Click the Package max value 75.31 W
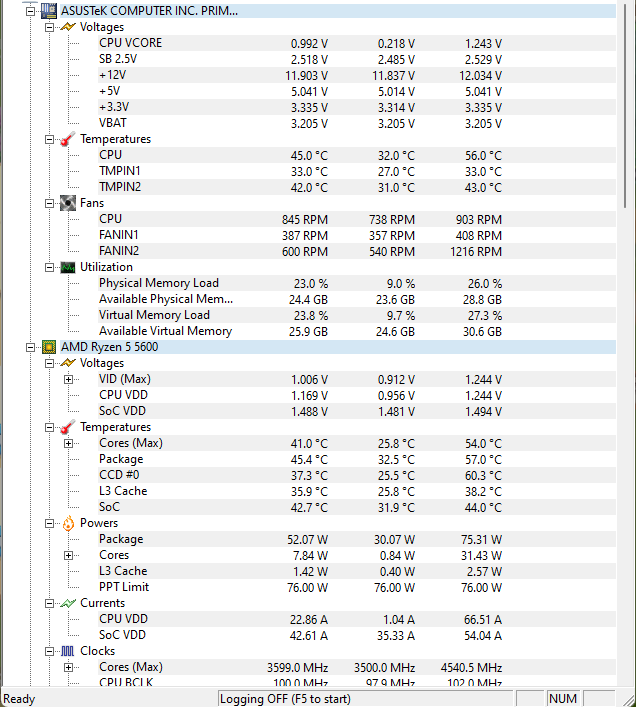Image resolution: width=636 pixels, height=707 pixels. pos(481,540)
